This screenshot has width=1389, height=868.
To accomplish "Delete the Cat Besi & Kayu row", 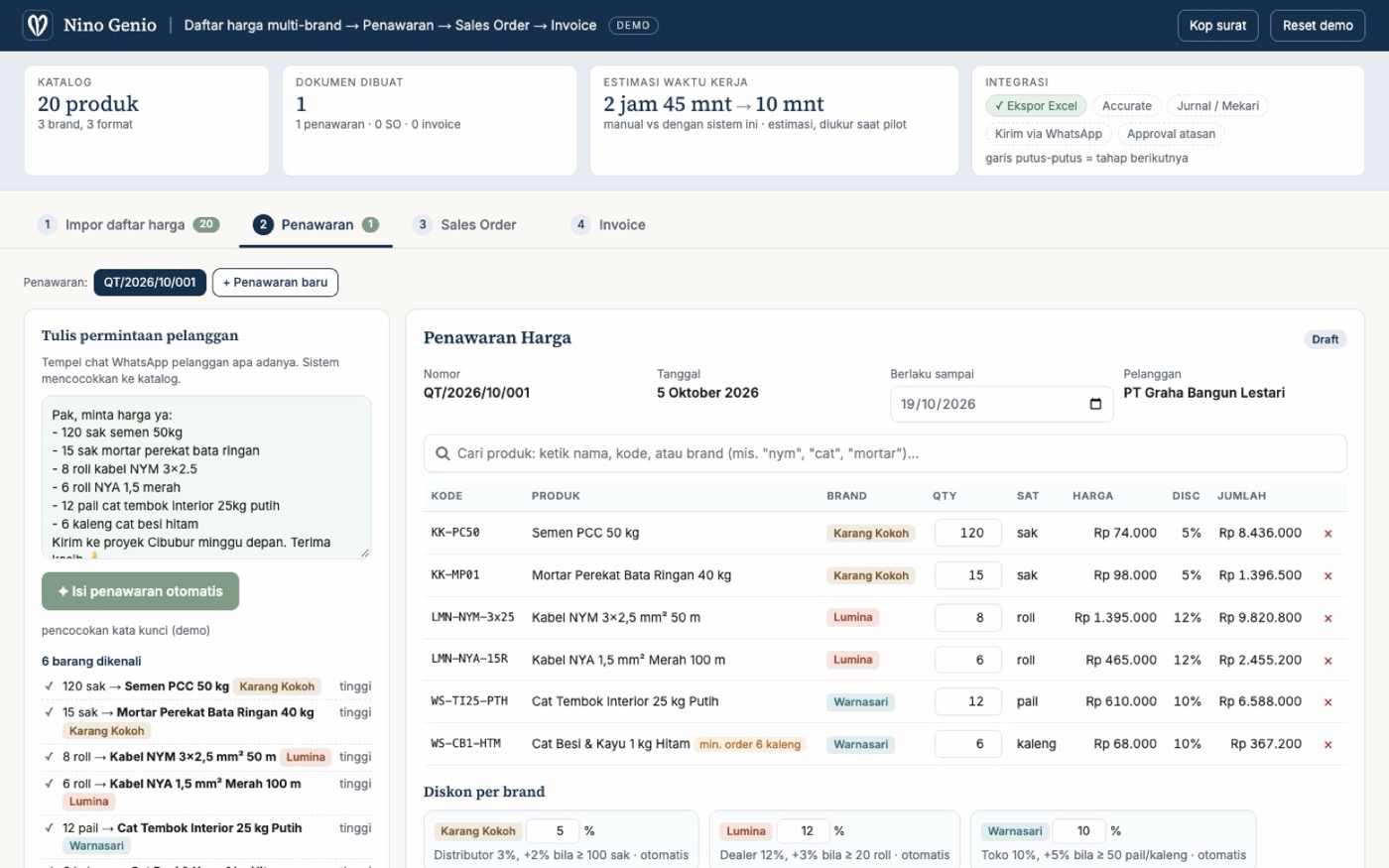I will (1327, 745).
